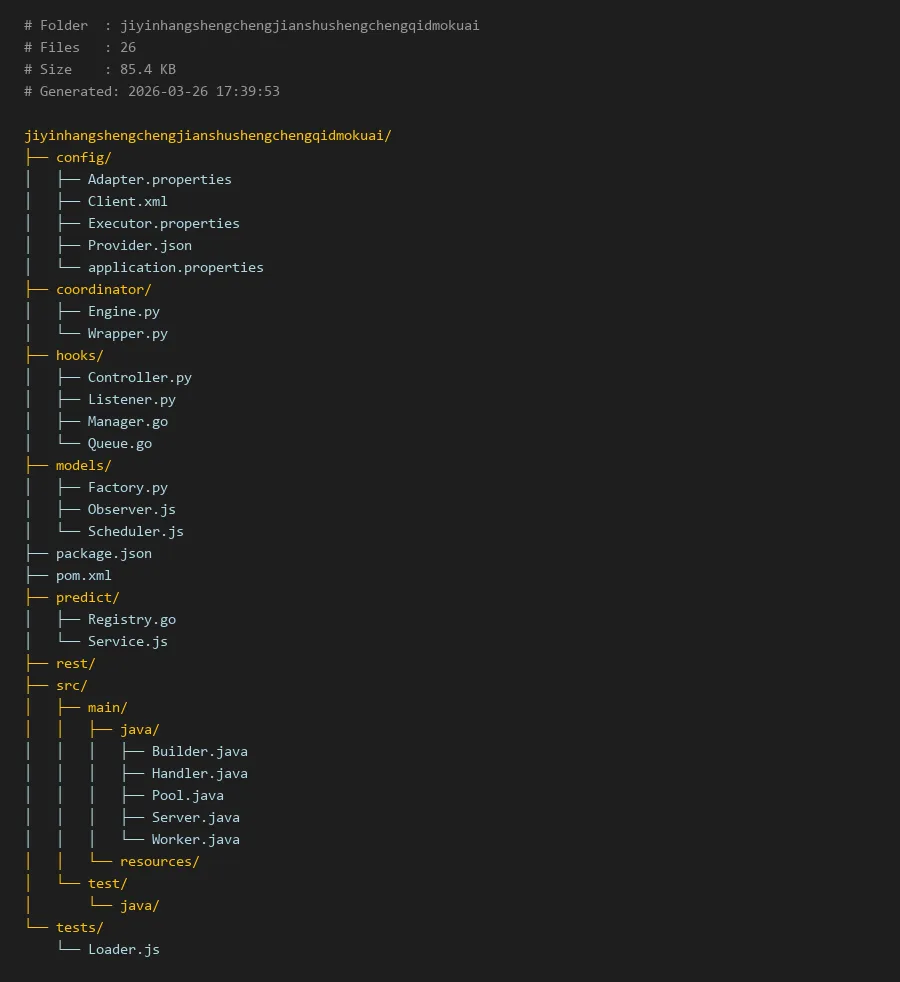Select Registry.go in predict
The height and width of the screenshot is (982, 900).
pyautogui.click(x=131, y=619)
